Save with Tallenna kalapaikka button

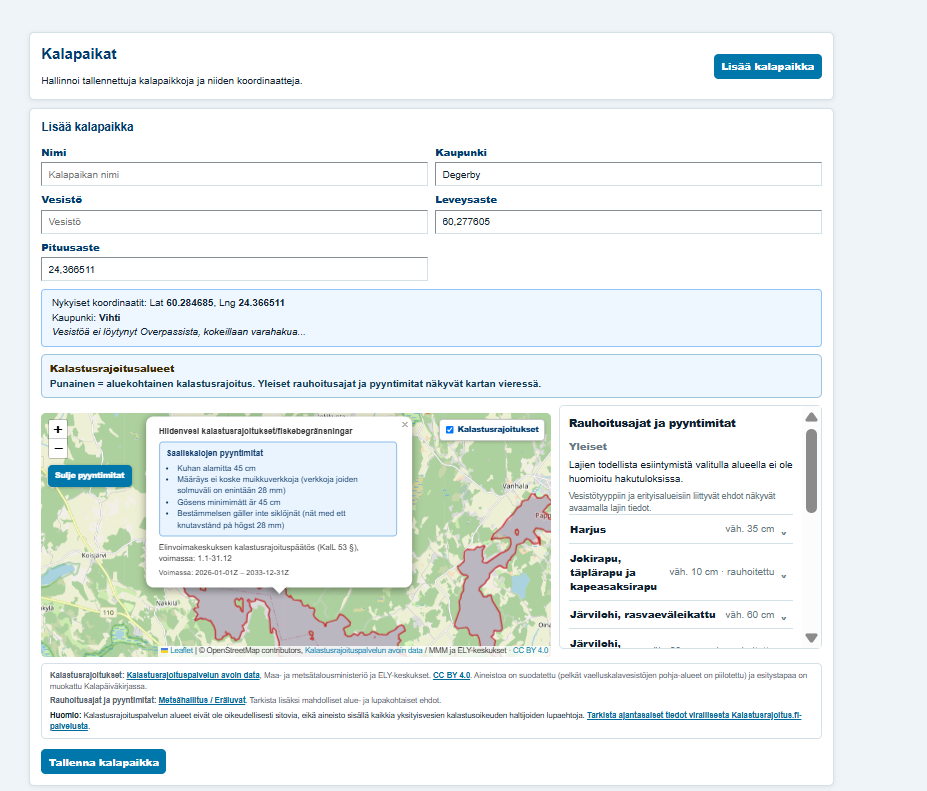103,762
